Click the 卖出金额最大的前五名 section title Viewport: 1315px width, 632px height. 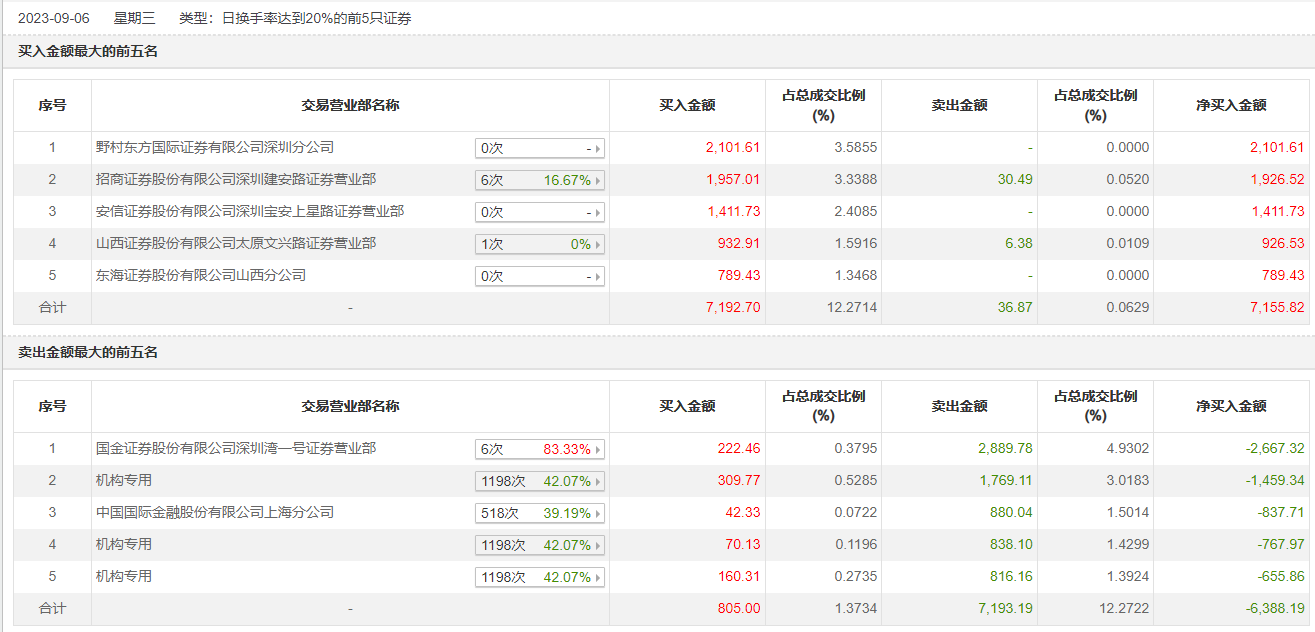coord(88,353)
